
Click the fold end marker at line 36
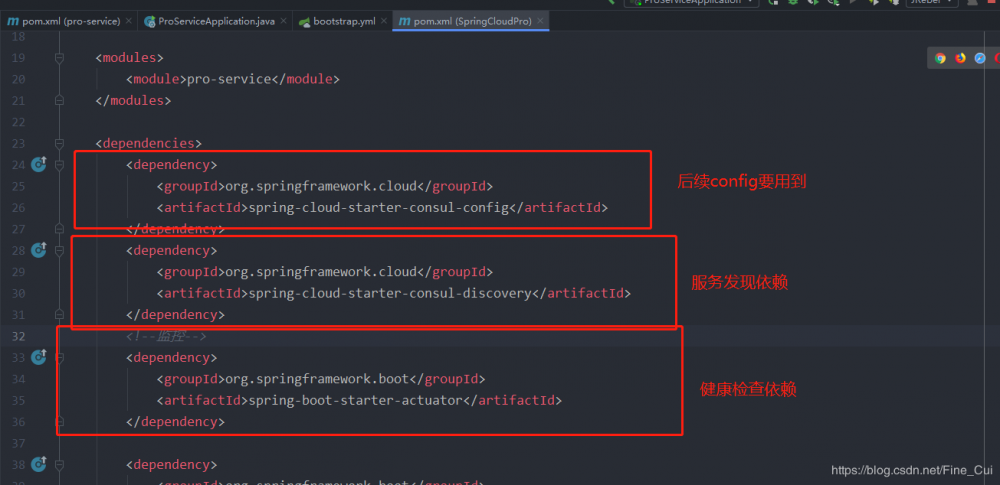pos(59,422)
